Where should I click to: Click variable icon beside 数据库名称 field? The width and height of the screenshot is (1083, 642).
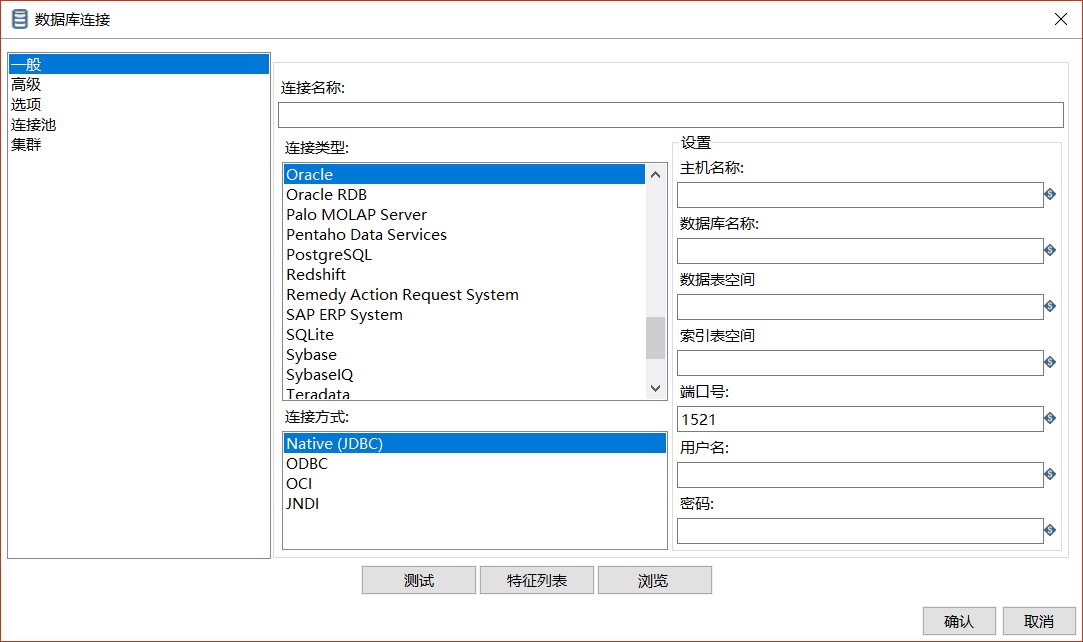pos(1050,251)
